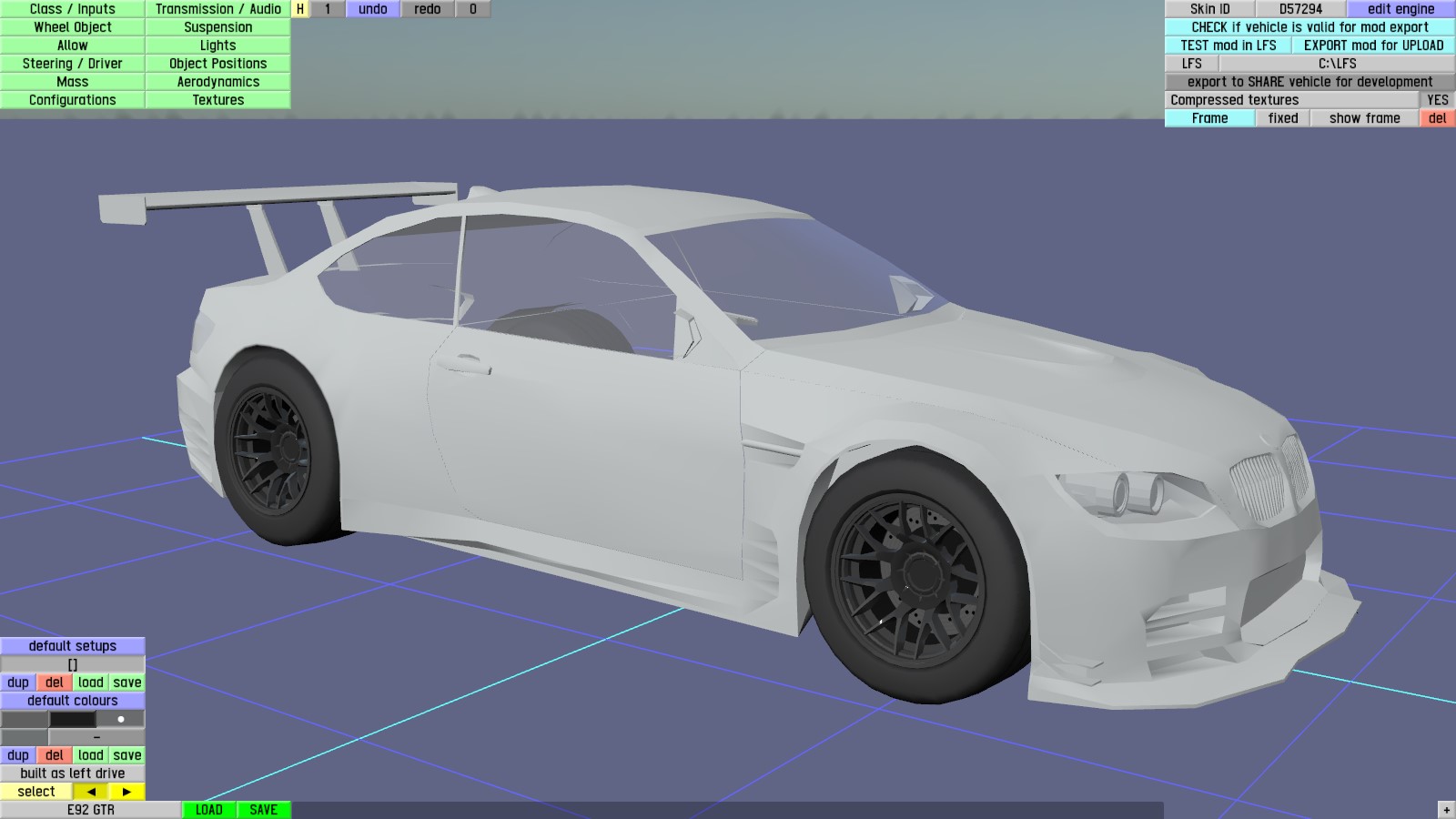This screenshot has height=819, width=1456.
Task: Pick the grey swatch beside the dash entry
Action: point(25,737)
